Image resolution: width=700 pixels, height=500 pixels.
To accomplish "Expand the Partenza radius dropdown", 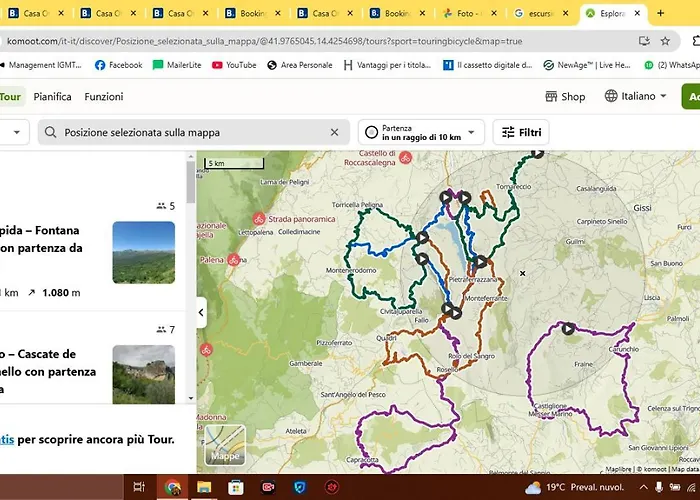I will coord(421,132).
